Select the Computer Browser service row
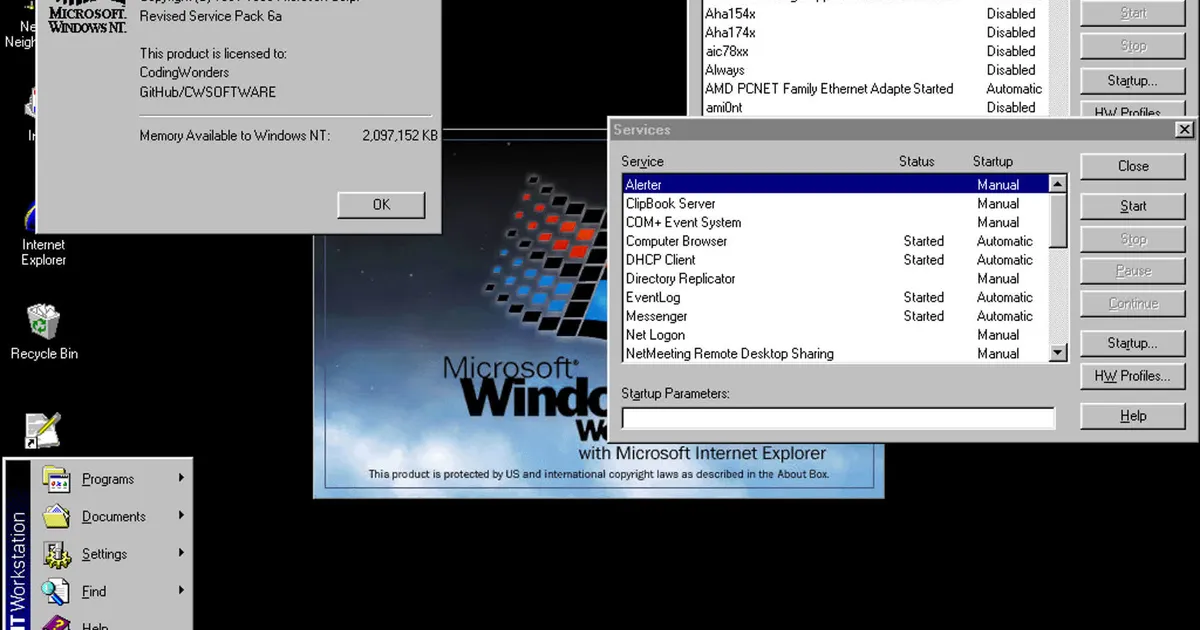This screenshot has width=1200, height=630. tap(835, 241)
